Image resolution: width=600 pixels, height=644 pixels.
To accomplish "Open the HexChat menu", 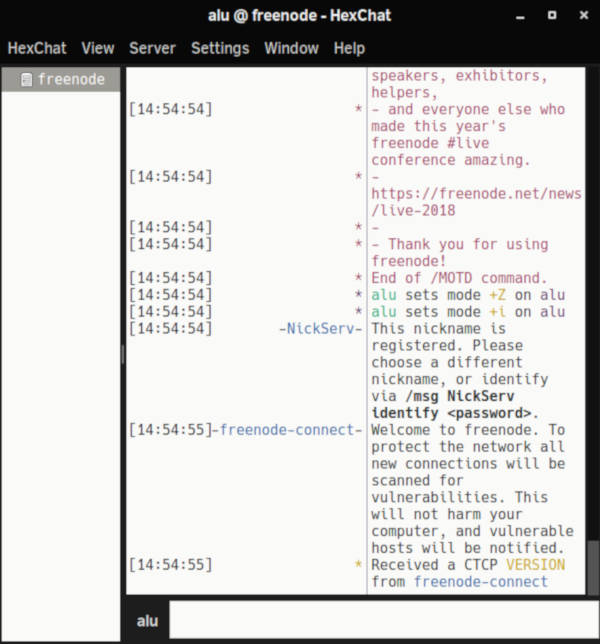I will 37,48.
